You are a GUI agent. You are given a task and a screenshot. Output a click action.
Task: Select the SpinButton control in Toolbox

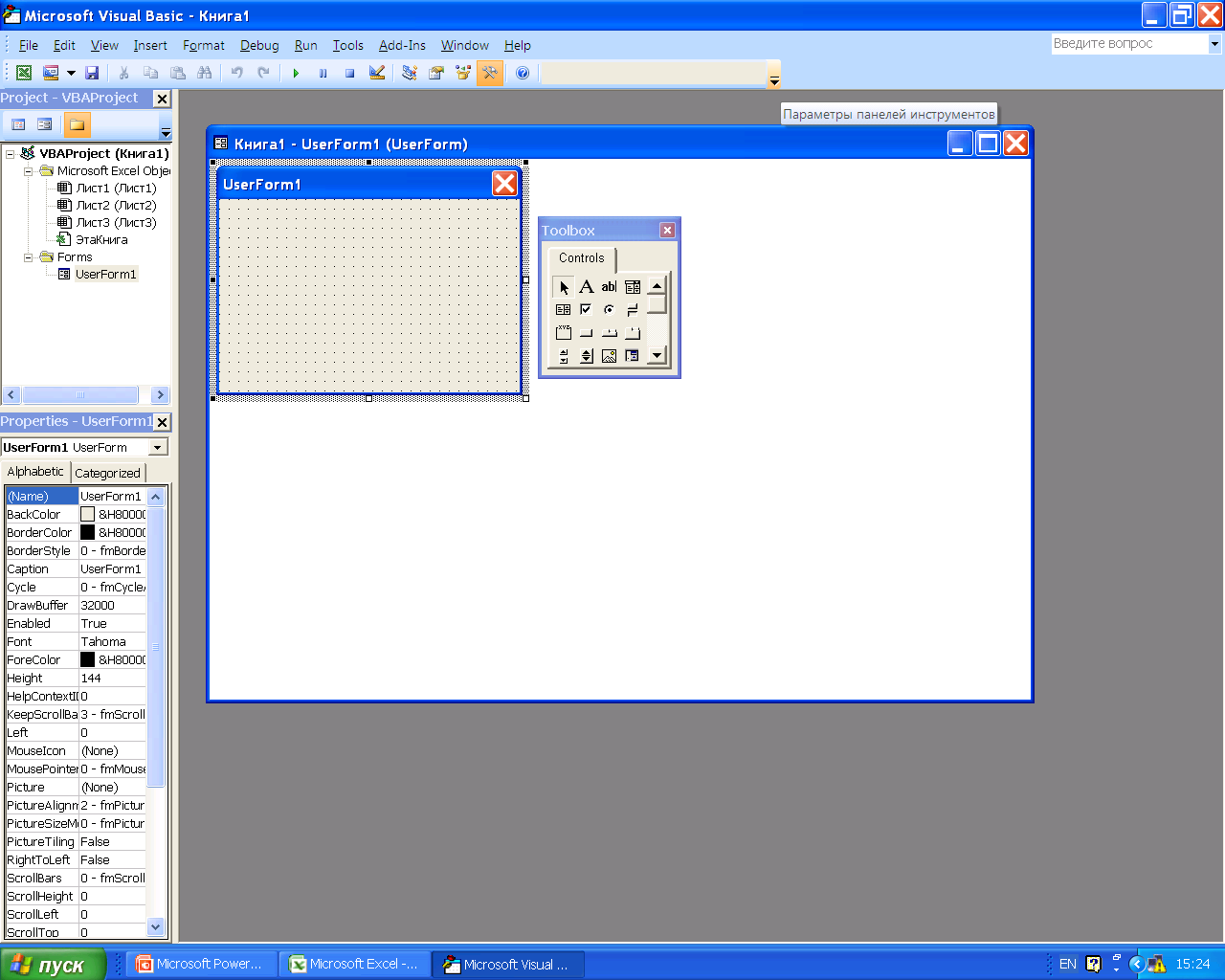coord(587,356)
